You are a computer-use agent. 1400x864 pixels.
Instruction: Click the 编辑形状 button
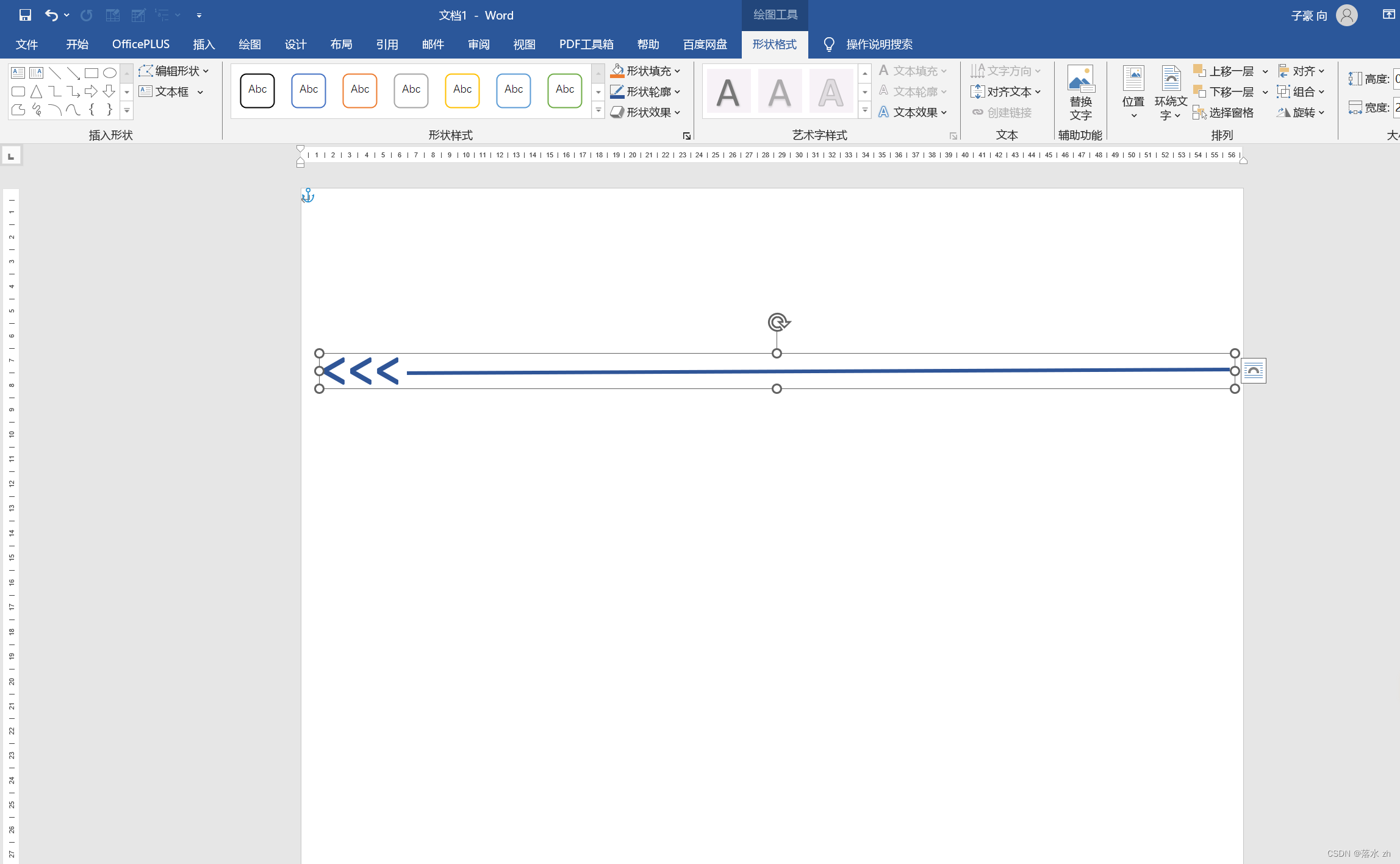(174, 71)
